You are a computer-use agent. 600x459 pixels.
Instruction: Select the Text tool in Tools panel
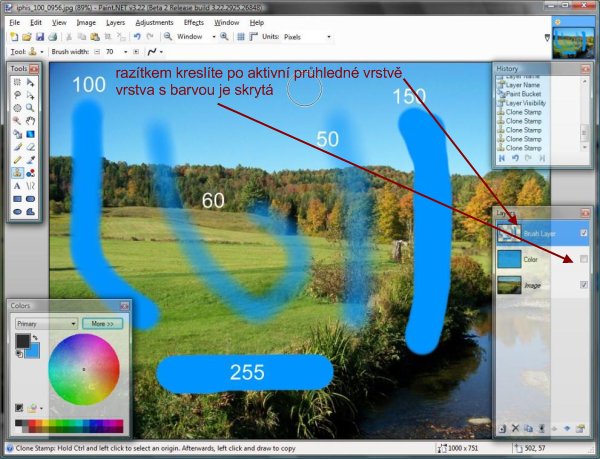click(17, 185)
